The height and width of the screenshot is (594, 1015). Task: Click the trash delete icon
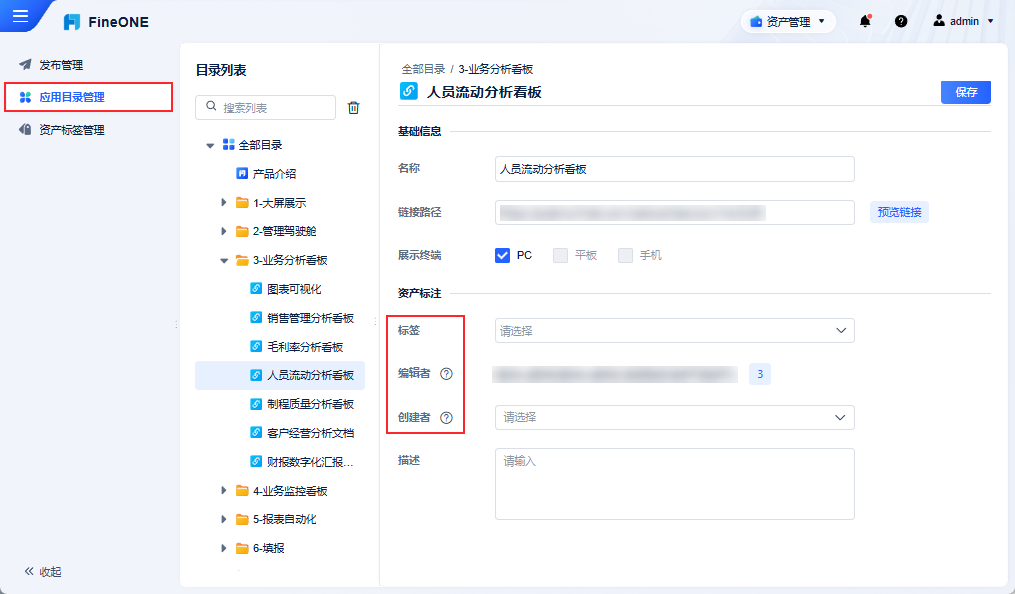[353, 108]
